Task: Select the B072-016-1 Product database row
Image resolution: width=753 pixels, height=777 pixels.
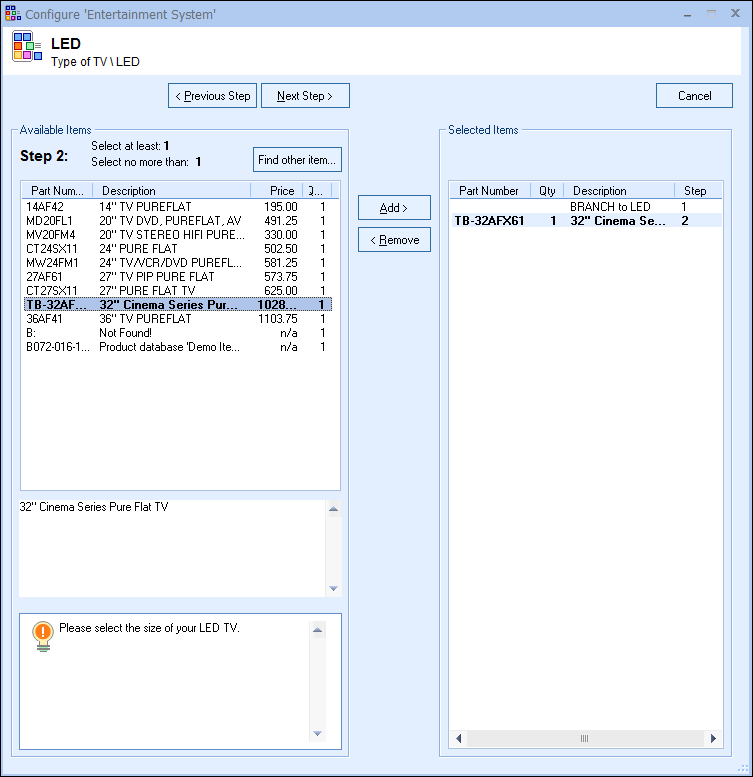Action: pyautogui.click(x=177, y=347)
